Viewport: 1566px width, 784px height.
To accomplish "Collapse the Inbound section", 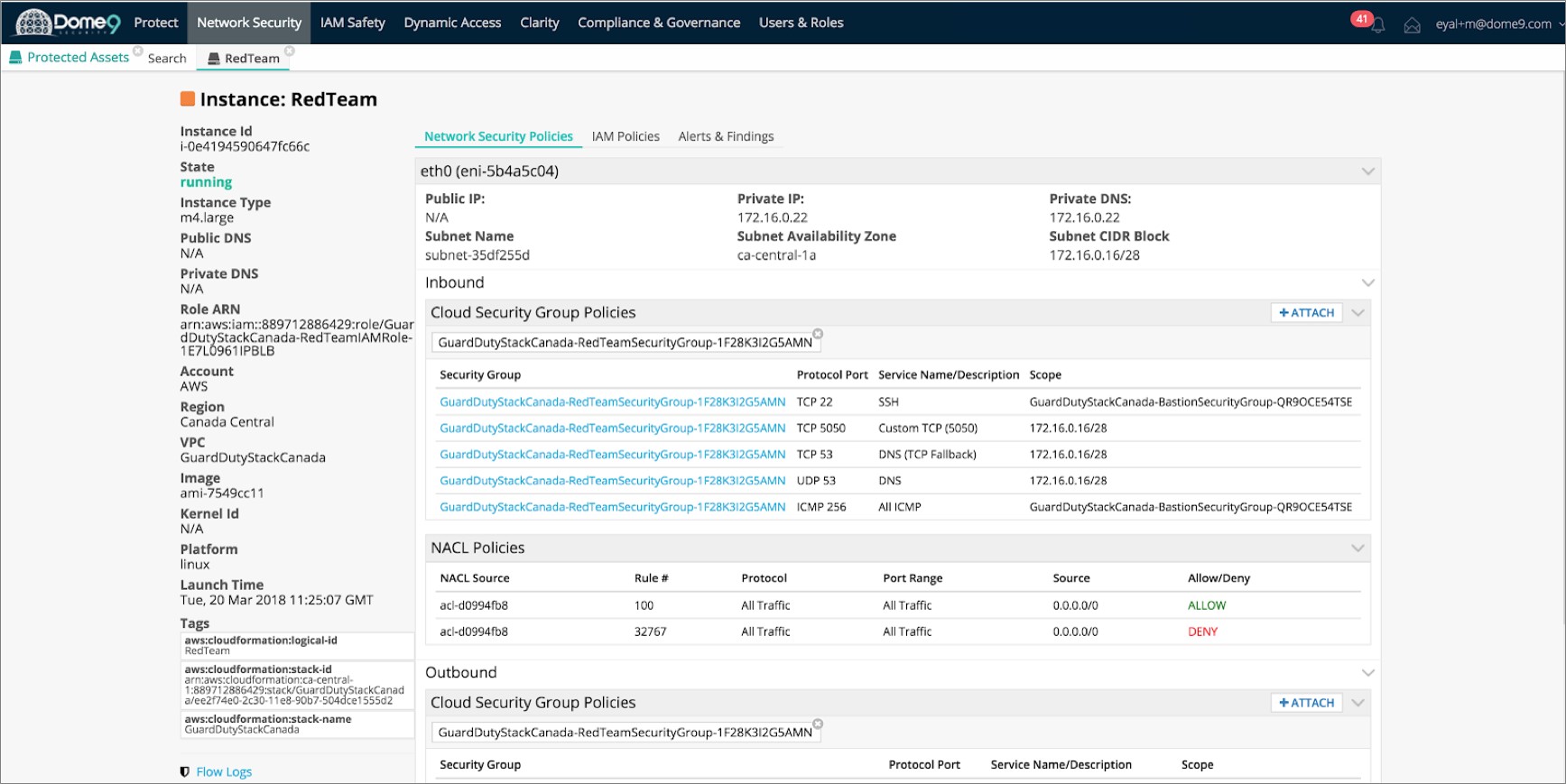I will 1368,283.
